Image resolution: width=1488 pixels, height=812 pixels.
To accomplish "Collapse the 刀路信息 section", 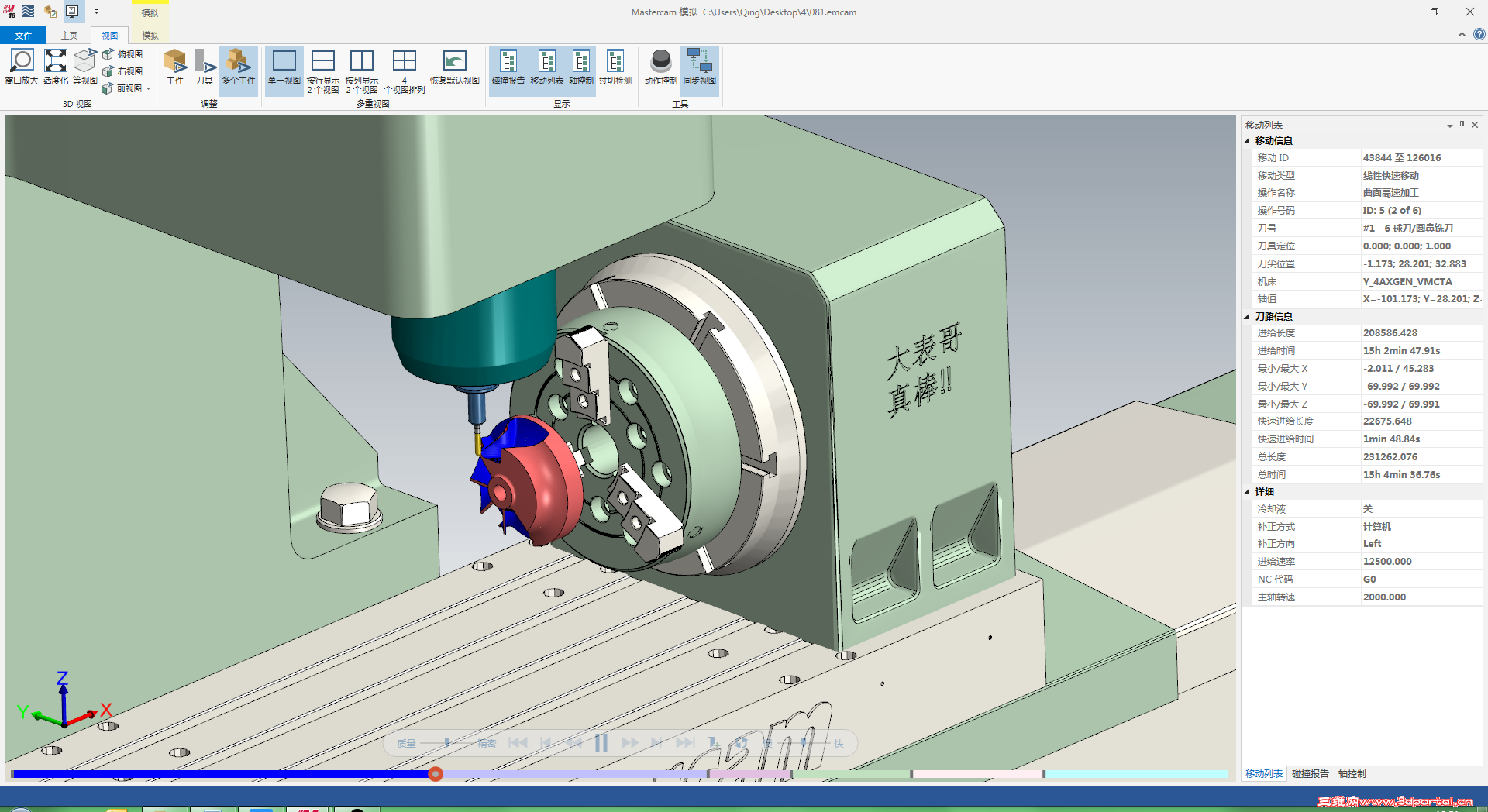I will 1247,317.
